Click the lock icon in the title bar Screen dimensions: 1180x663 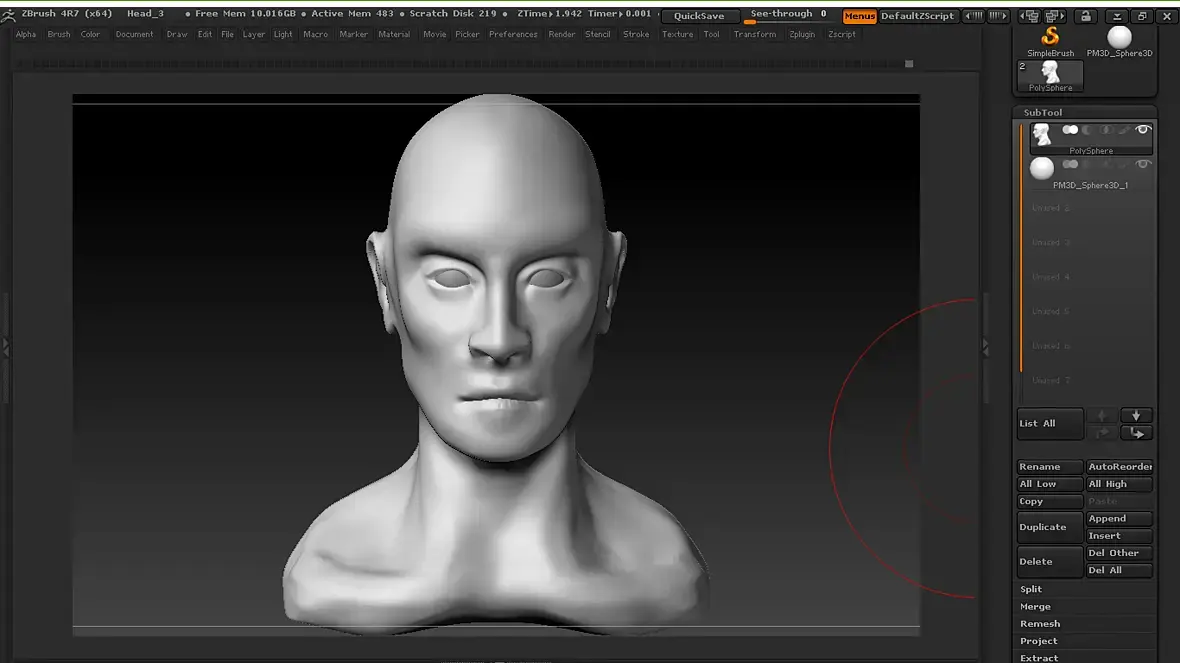click(x=1085, y=16)
